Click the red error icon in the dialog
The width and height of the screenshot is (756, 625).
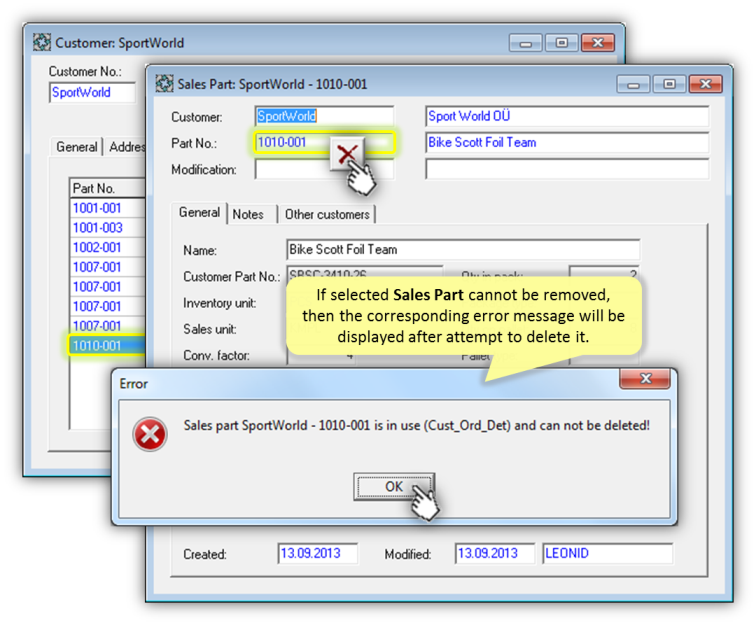(150, 434)
